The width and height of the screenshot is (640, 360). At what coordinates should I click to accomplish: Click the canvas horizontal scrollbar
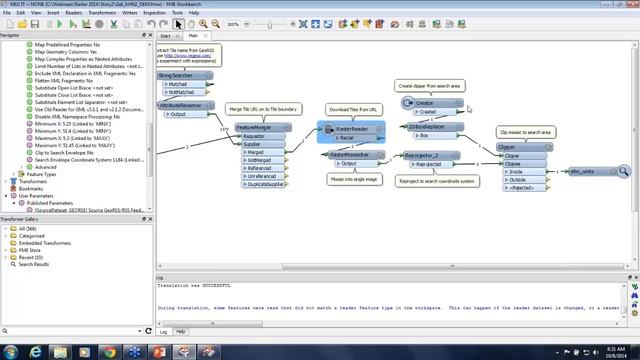(x=452, y=266)
